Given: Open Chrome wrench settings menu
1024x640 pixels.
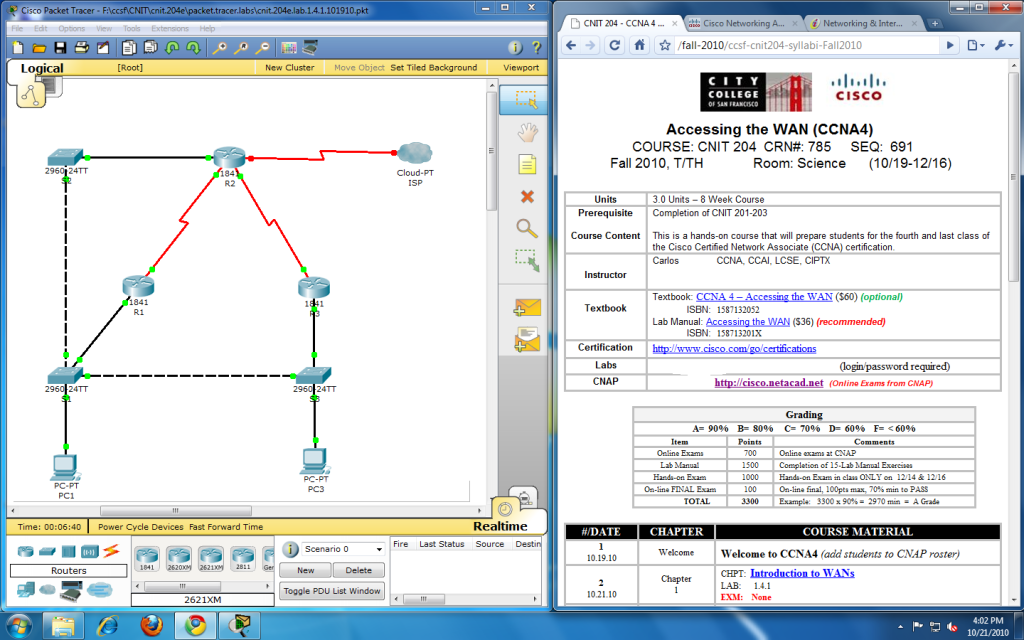Looking at the screenshot, I should [1002, 45].
